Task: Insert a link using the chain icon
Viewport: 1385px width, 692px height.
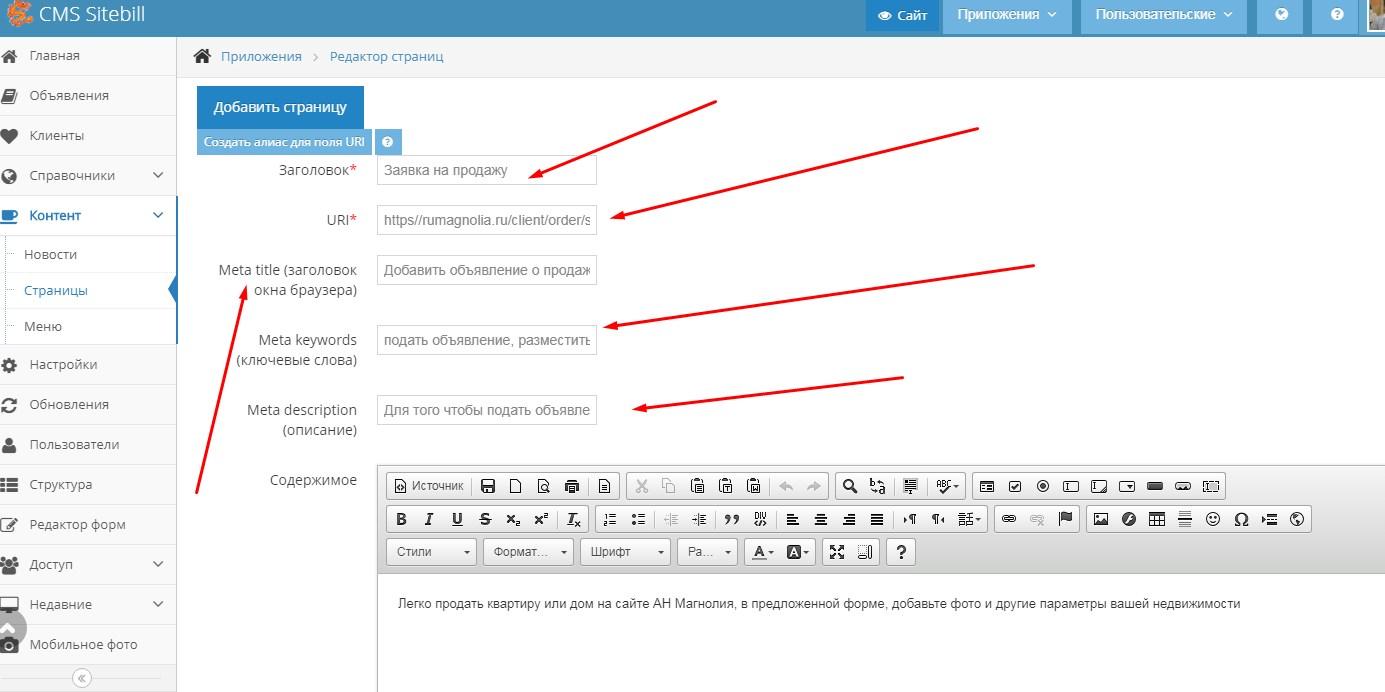Action: (1009, 519)
